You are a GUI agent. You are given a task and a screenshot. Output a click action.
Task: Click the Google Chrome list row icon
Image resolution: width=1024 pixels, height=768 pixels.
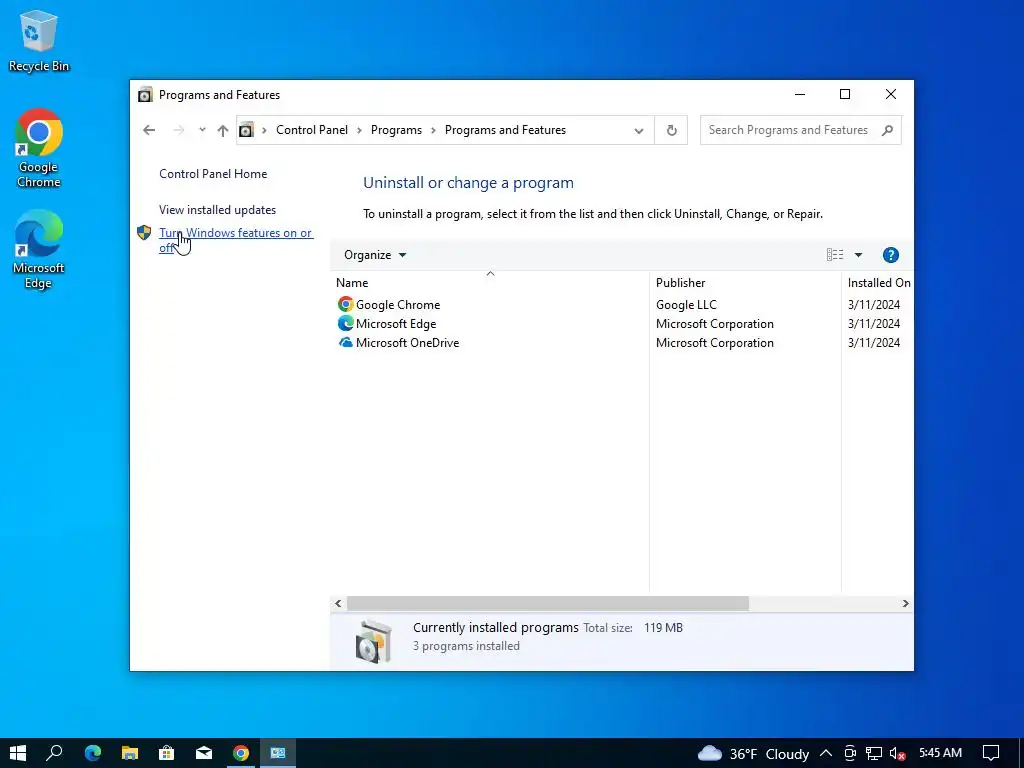tap(345, 304)
